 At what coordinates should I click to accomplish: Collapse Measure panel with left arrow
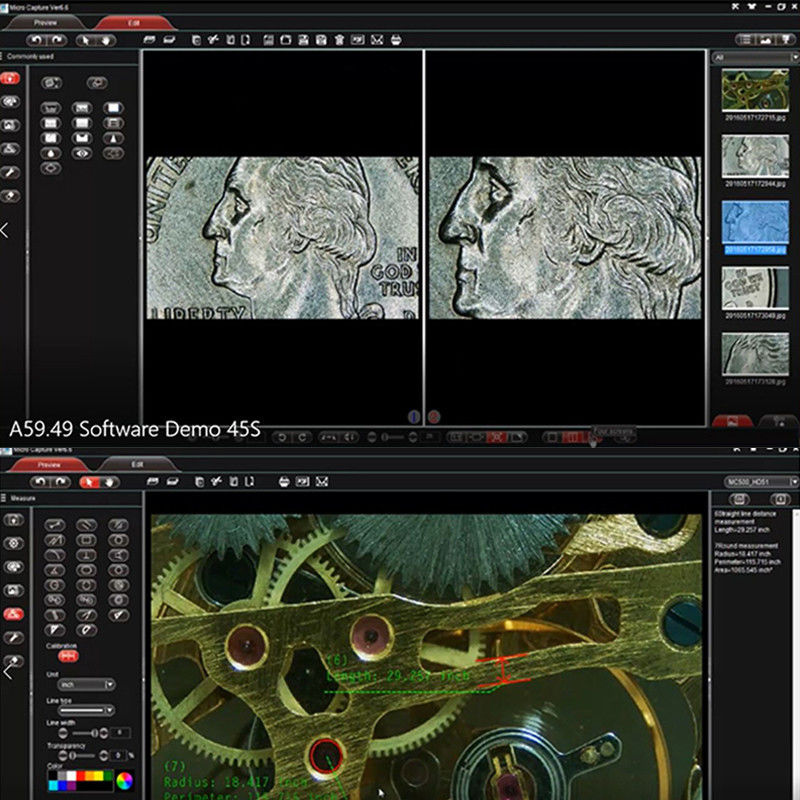[x=7, y=672]
